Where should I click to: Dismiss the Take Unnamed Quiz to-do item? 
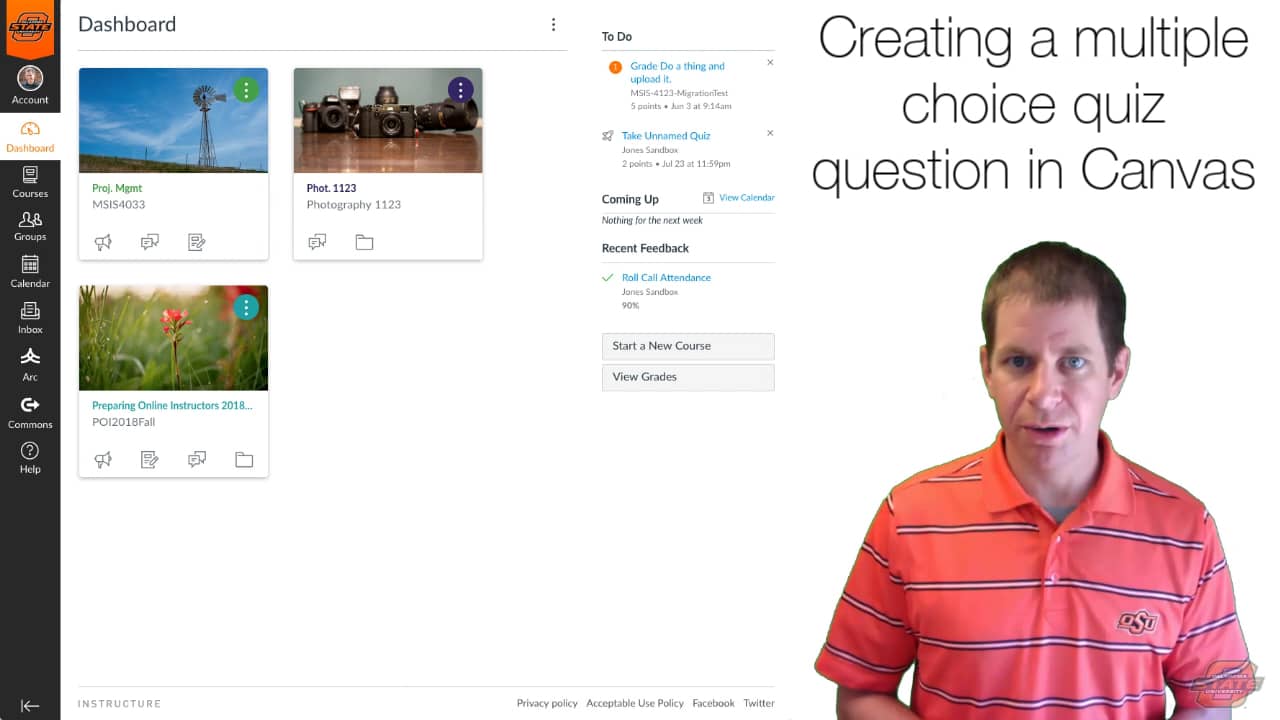point(770,133)
